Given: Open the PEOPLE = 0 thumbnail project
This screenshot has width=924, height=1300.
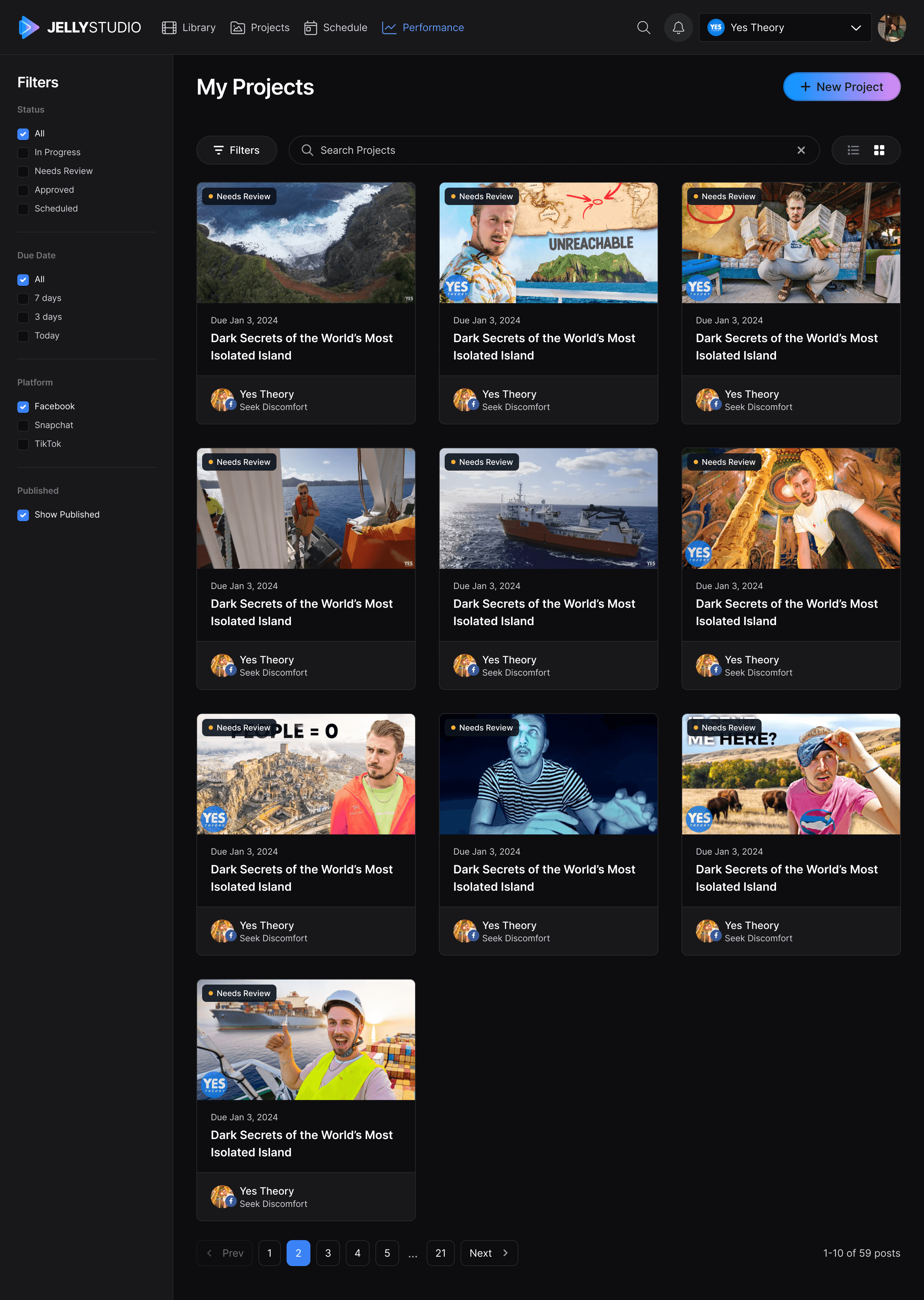Looking at the screenshot, I should [306, 774].
